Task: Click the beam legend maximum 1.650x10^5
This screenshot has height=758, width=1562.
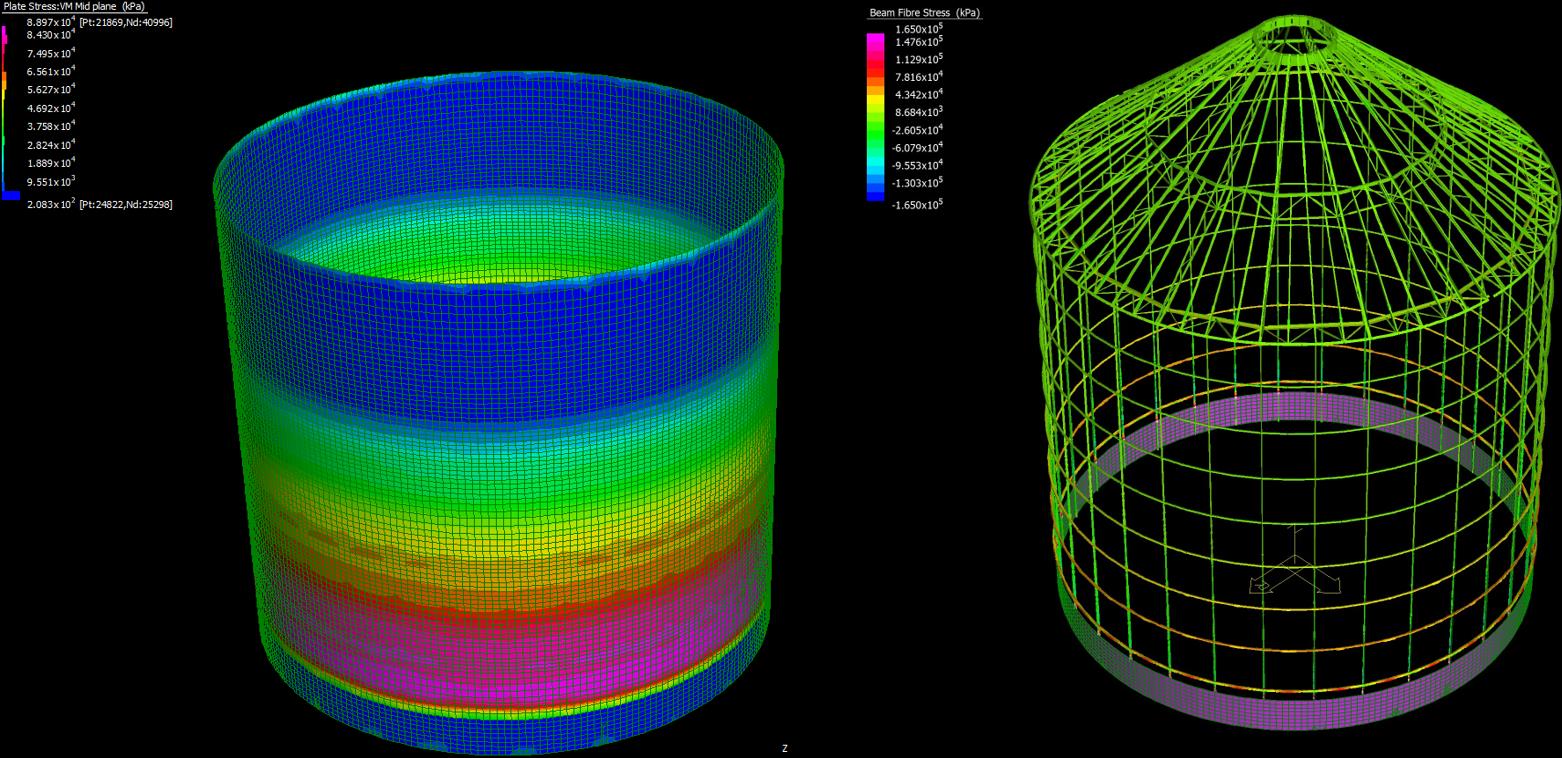Action: click(919, 30)
